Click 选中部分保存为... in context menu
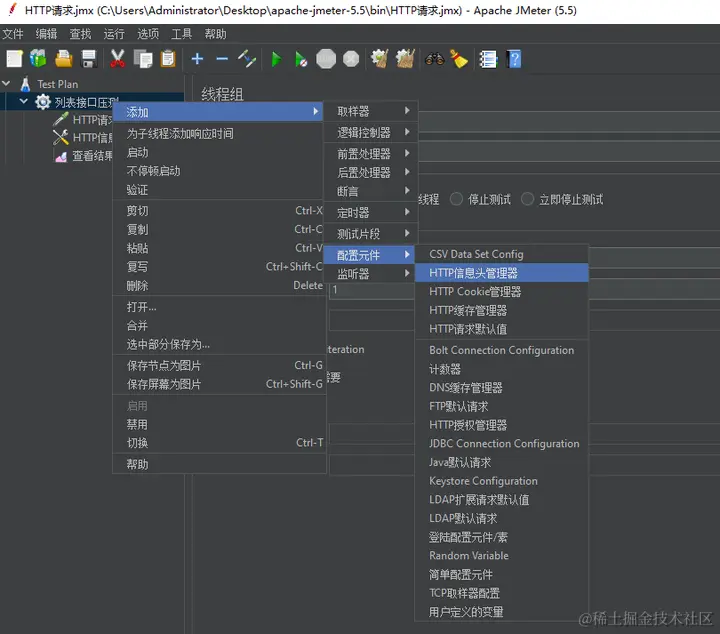The image size is (720, 634). tap(219, 344)
